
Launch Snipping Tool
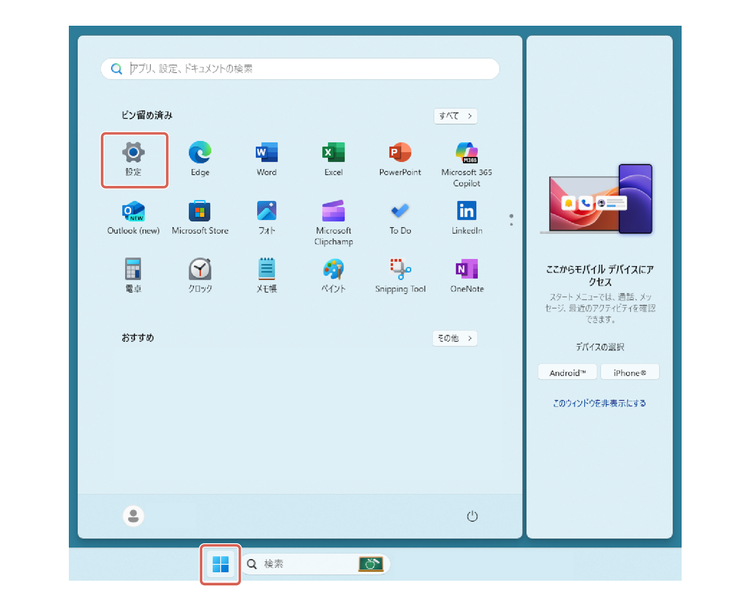click(x=400, y=276)
